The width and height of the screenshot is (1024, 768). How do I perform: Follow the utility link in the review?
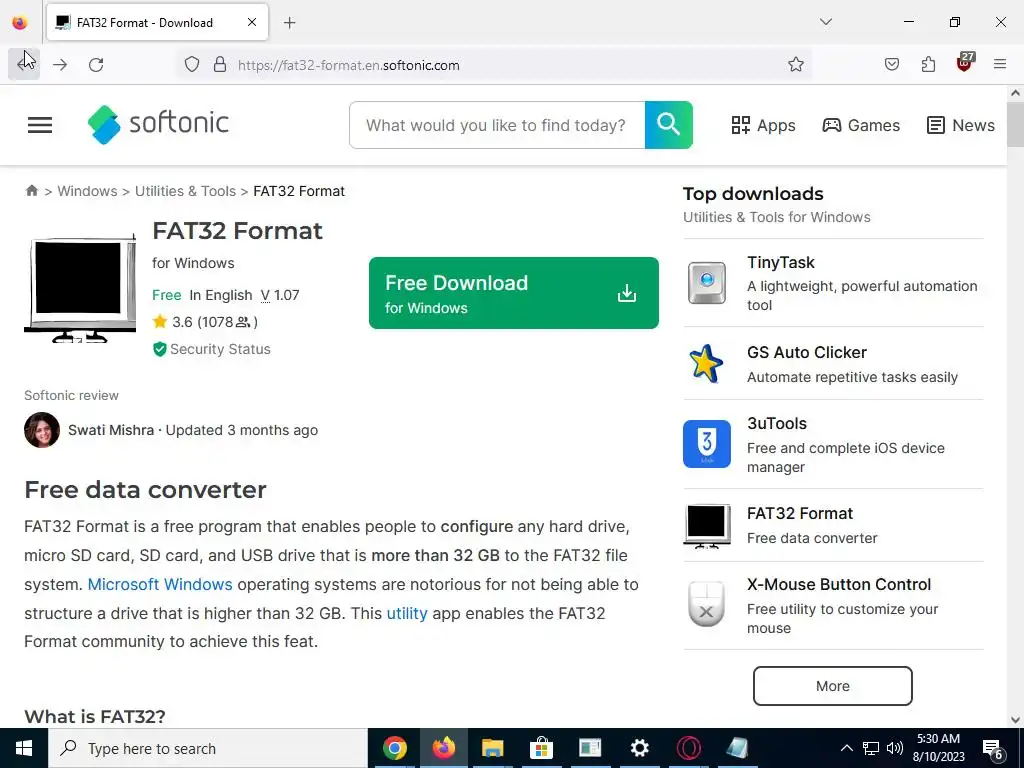pos(407,614)
